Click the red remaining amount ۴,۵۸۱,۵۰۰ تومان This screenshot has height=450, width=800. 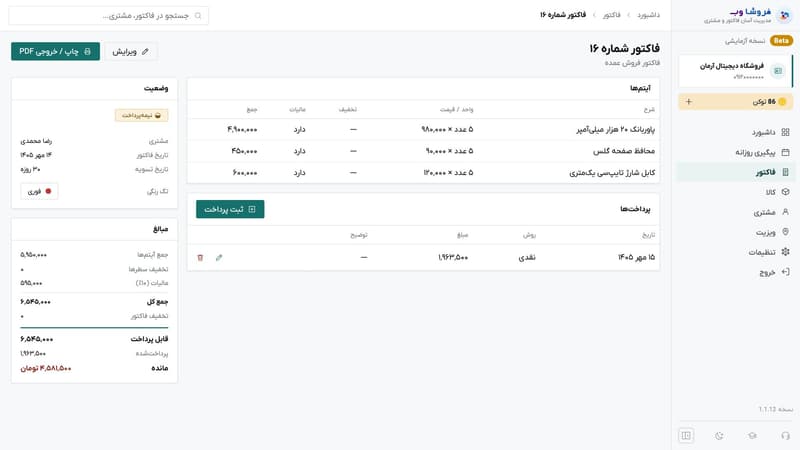click(46, 368)
